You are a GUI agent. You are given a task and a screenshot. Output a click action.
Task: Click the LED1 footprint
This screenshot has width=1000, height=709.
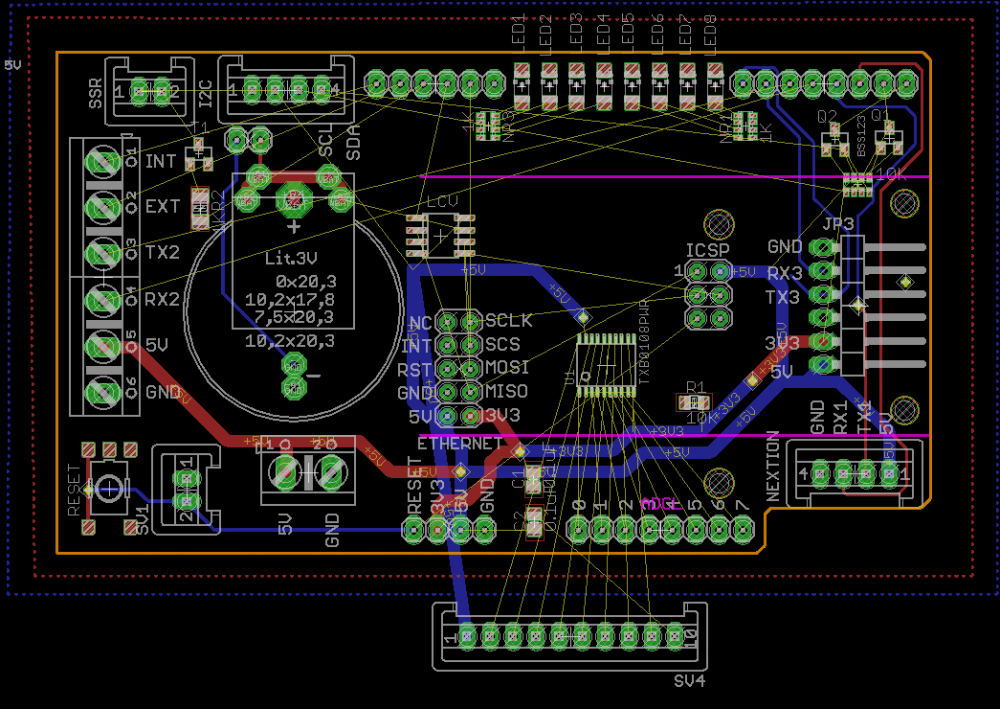click(521, 86)
